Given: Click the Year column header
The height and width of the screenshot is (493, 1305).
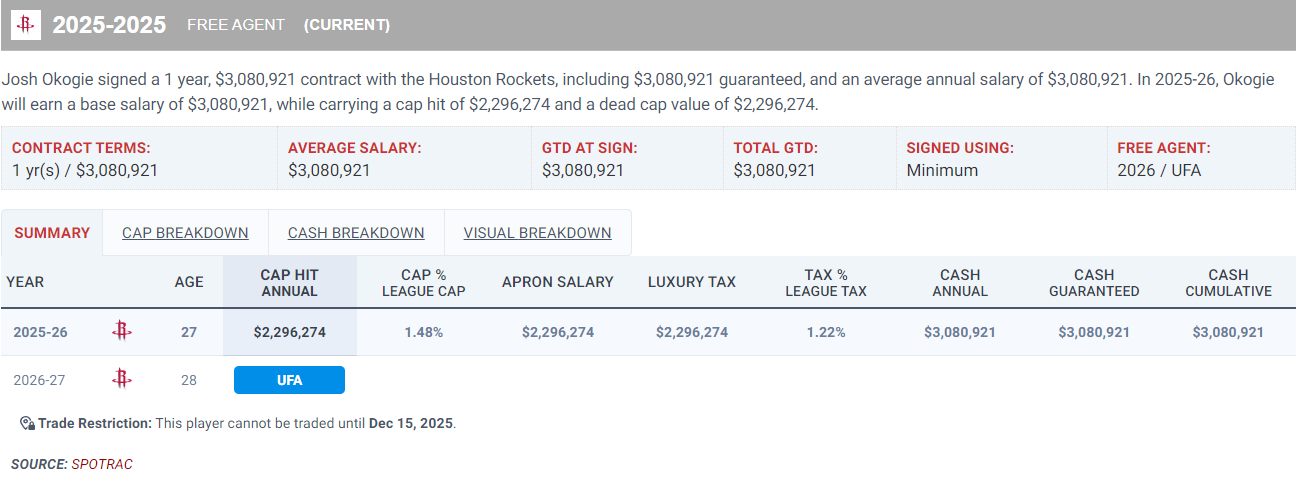Looking at the screenshot, I should point(25,282).
